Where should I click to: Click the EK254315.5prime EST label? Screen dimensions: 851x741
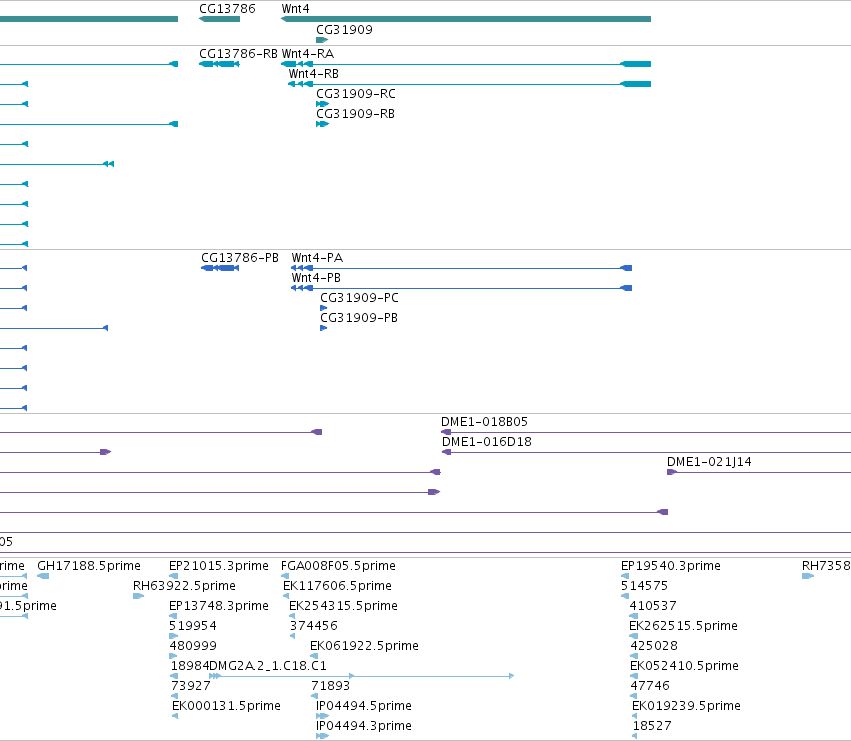(343, 606)
